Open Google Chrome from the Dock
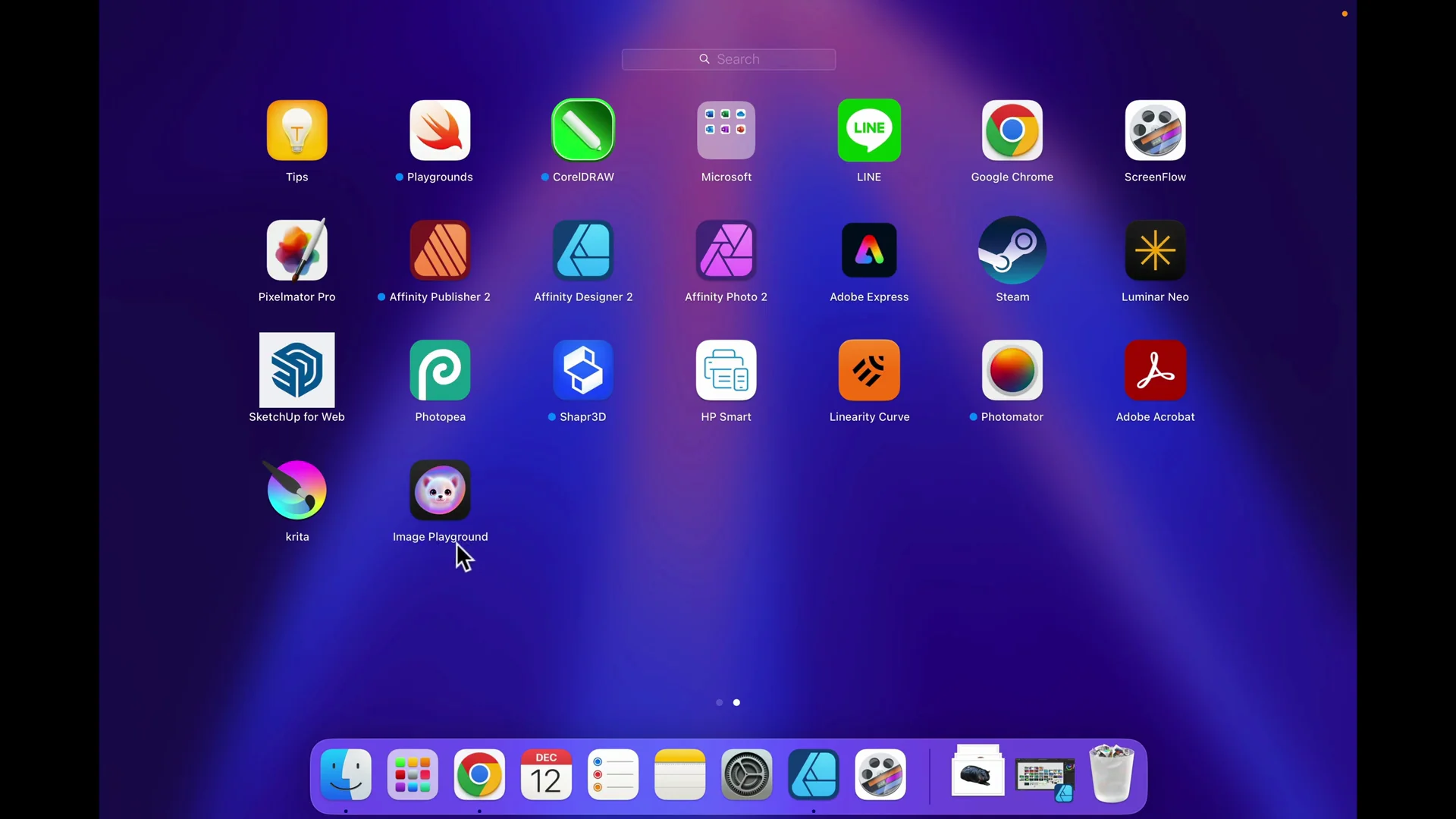This screenshot has height=819, width=1456. pyautogui.click(x=479, y=774)
